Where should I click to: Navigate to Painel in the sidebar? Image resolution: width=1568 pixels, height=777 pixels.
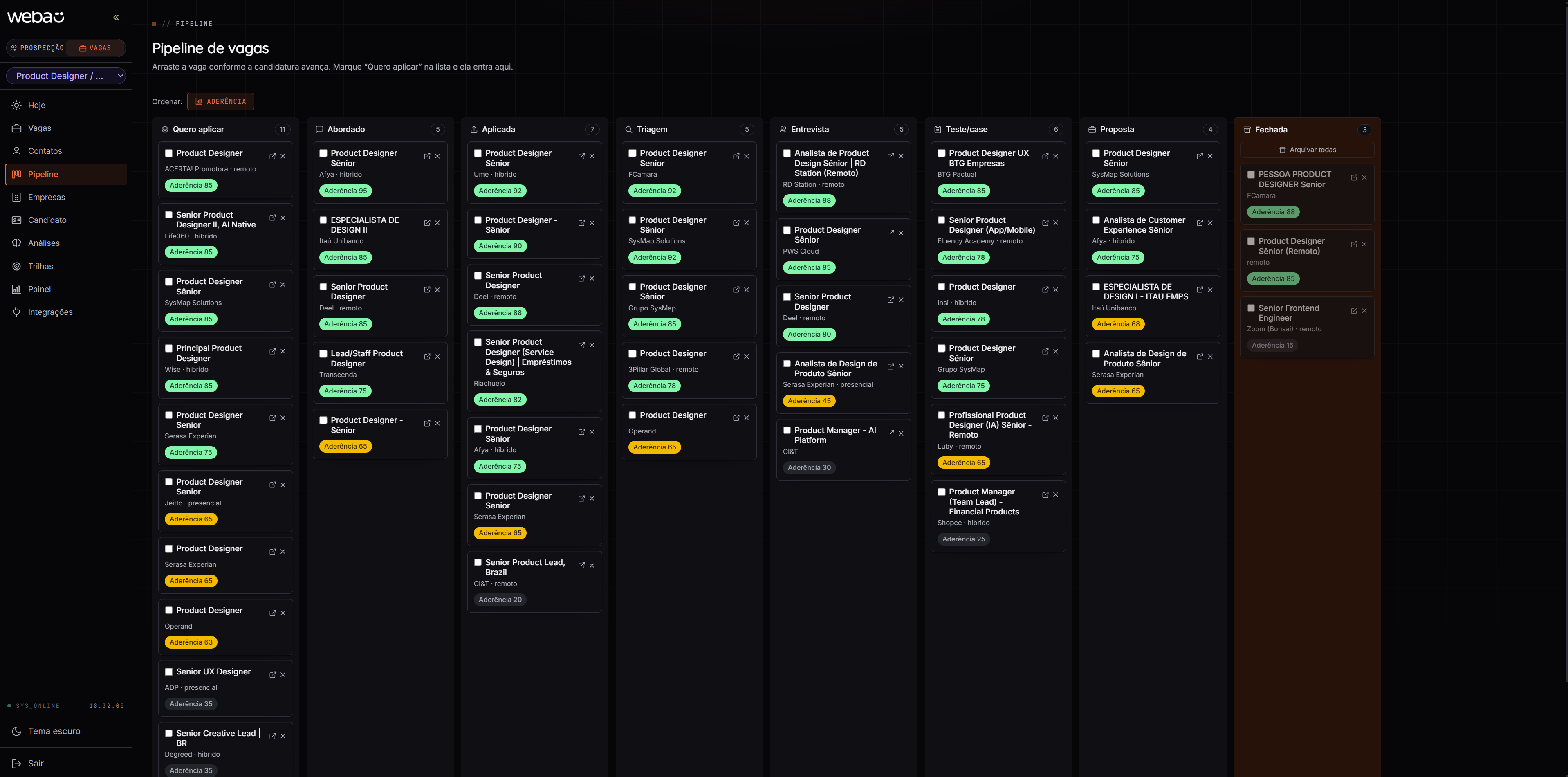point(66,289)
